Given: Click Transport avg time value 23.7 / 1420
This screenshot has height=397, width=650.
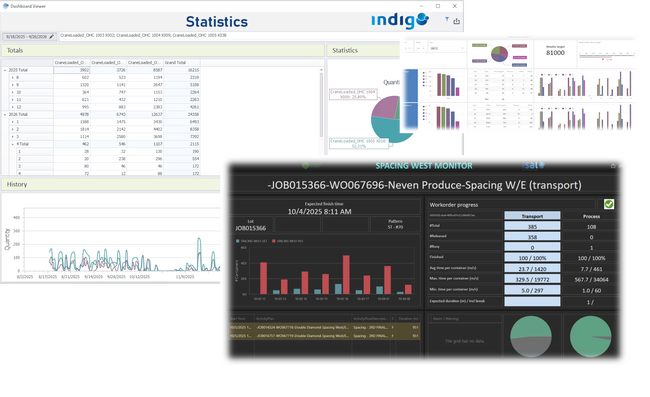Looking at the screenshot, I should [x=532, y=269].
